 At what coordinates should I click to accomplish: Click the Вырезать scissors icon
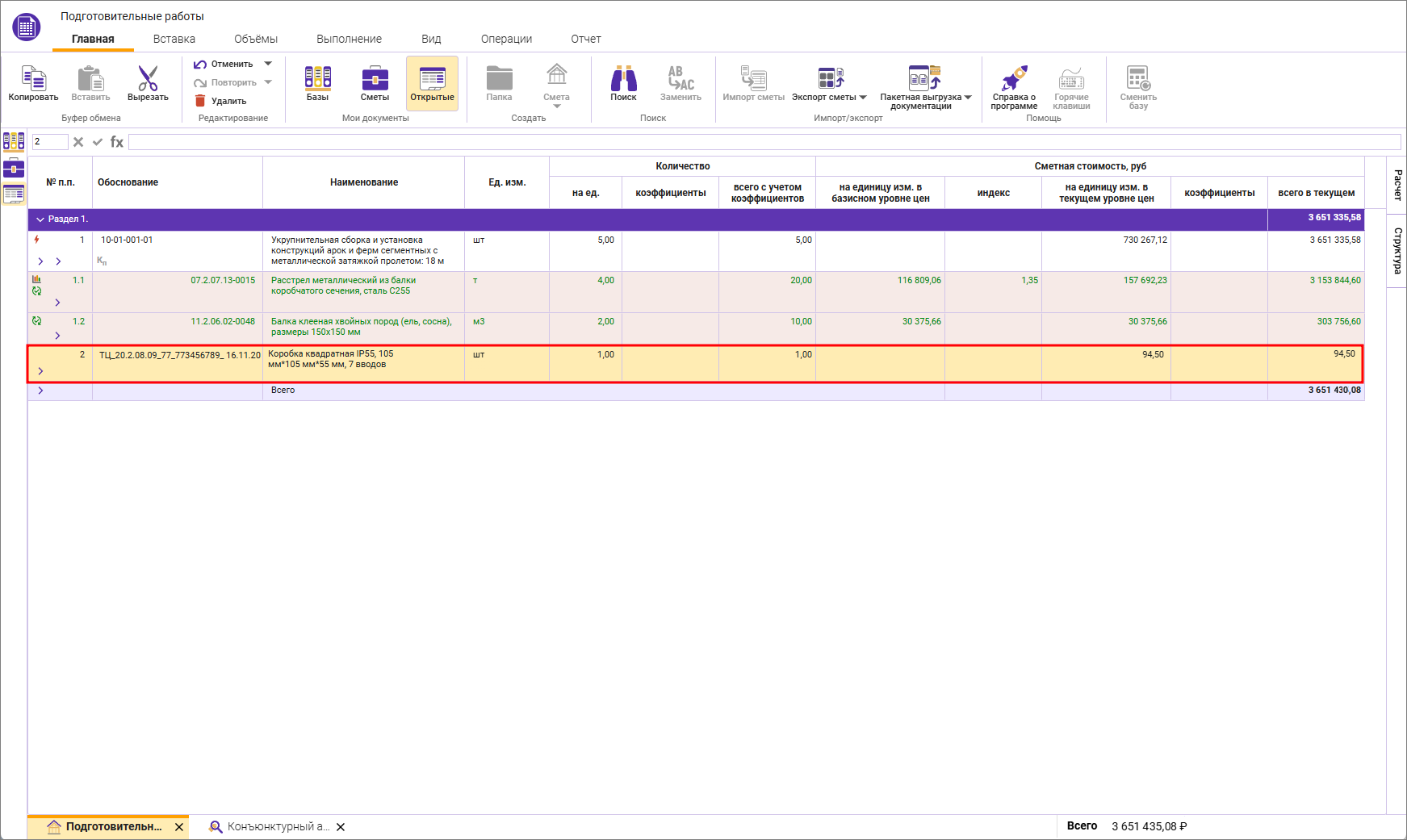point(148,79)
